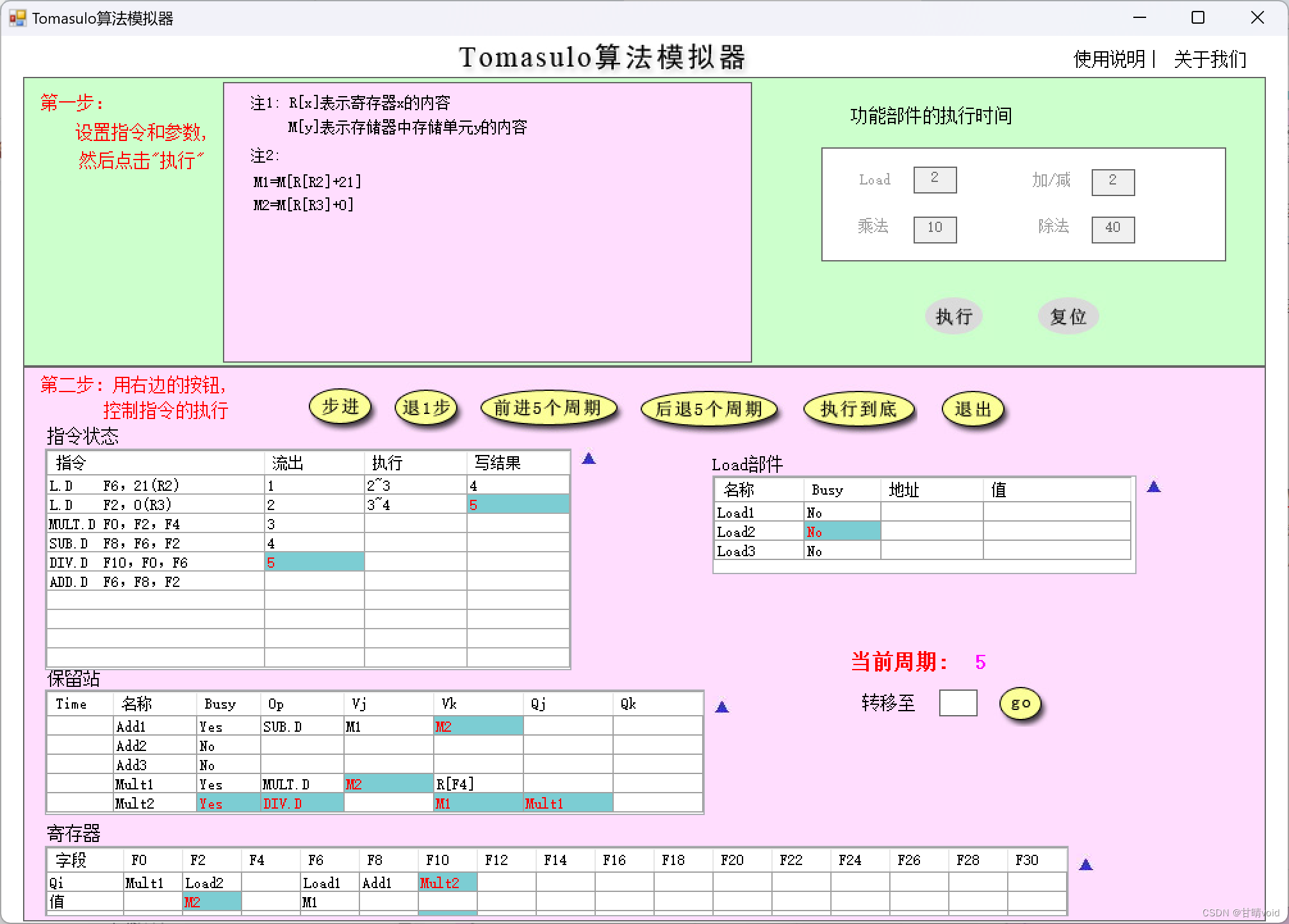Click the blue triangle next to the 寄存器 table

1086,865
